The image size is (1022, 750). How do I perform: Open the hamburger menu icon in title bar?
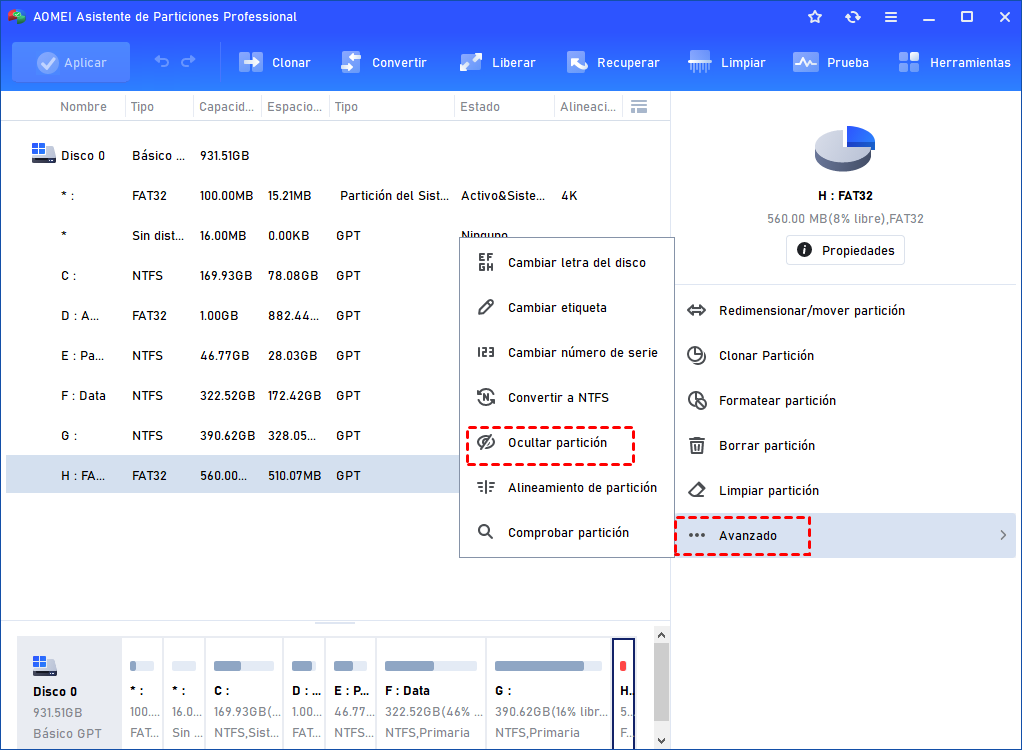(x=891, y=17)
